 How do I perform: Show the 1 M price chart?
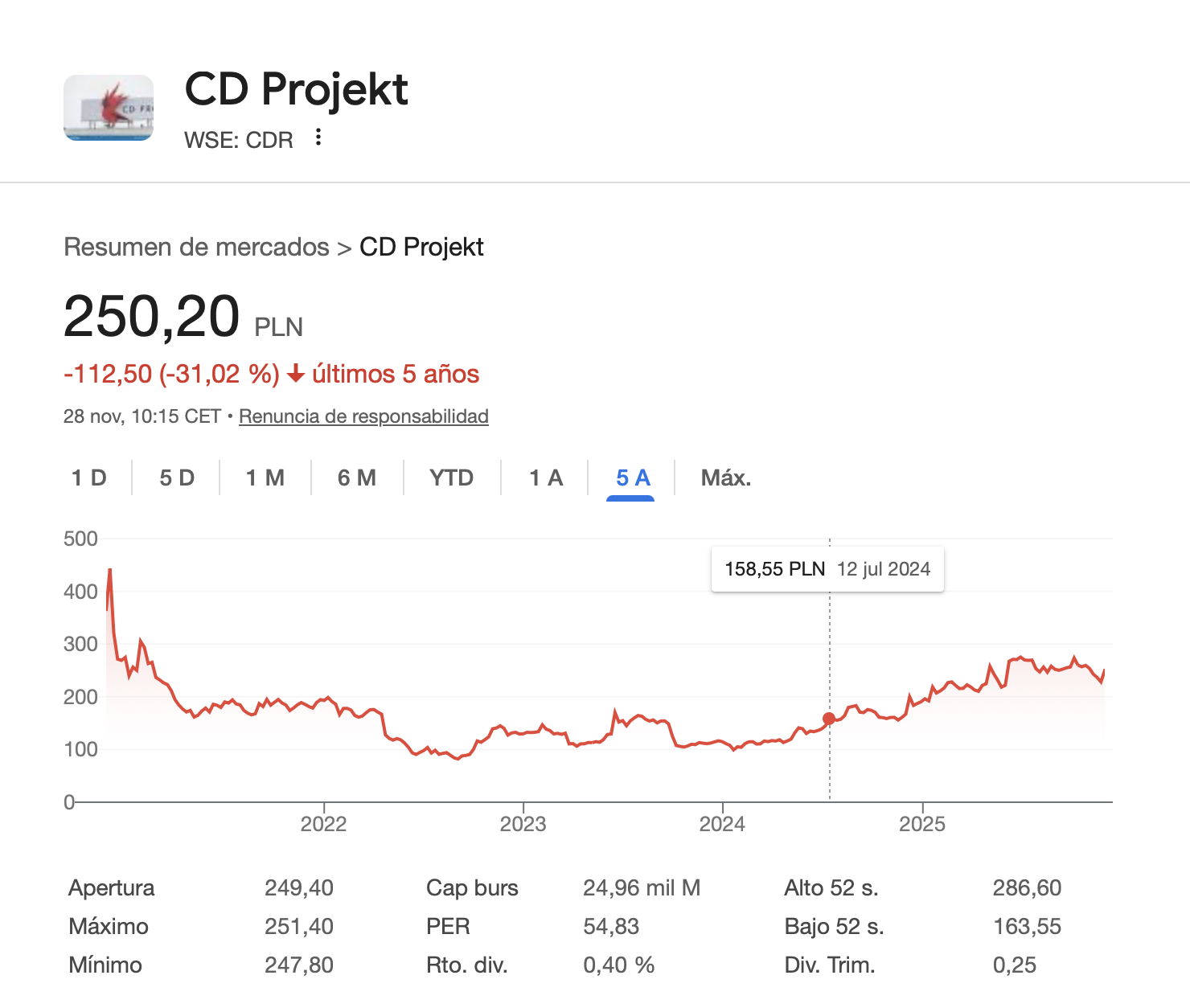[265, 478]
